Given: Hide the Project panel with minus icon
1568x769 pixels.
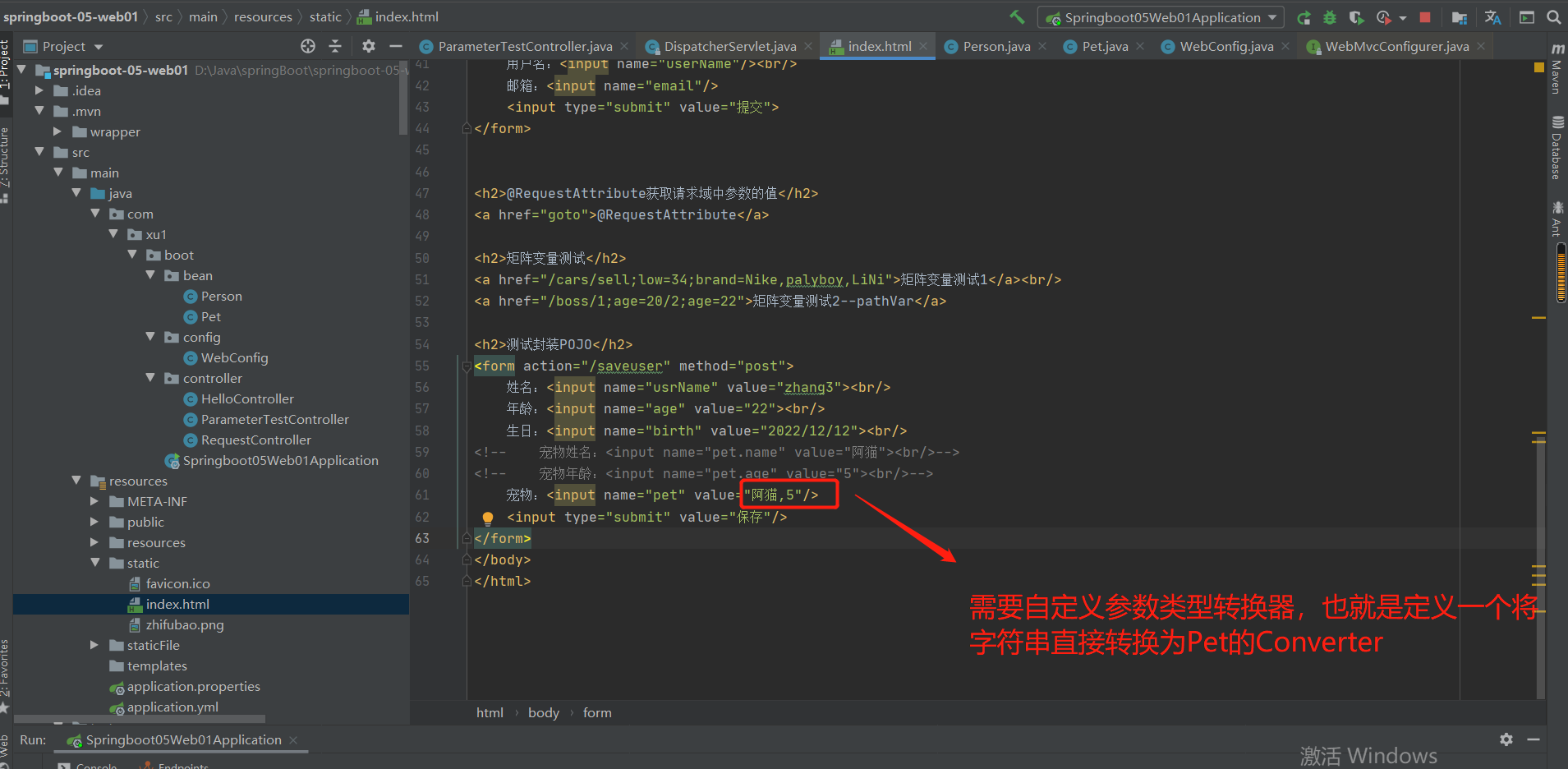Looking at the screenshot, I should [x=395, y=46].
